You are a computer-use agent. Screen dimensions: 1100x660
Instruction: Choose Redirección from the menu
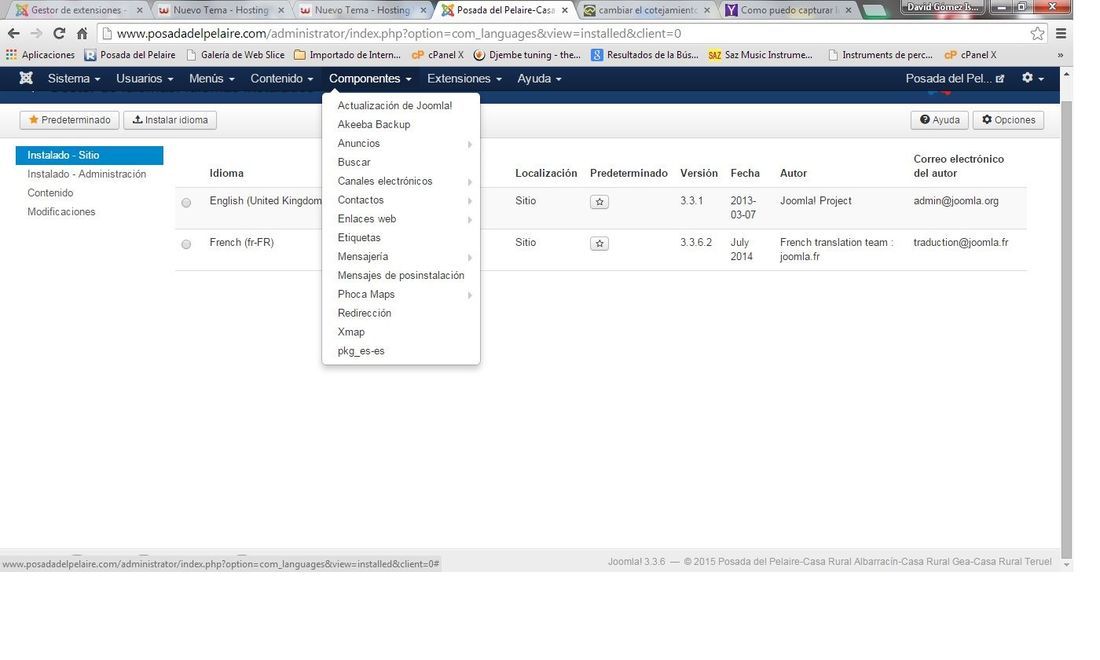401,314
